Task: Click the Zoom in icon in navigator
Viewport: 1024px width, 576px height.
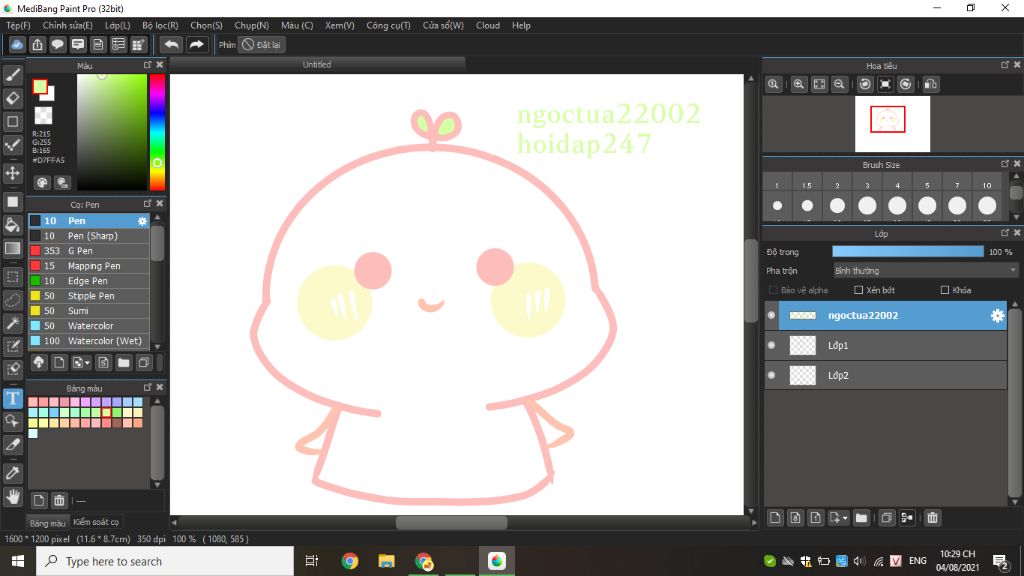Action: tap(799, 84)
